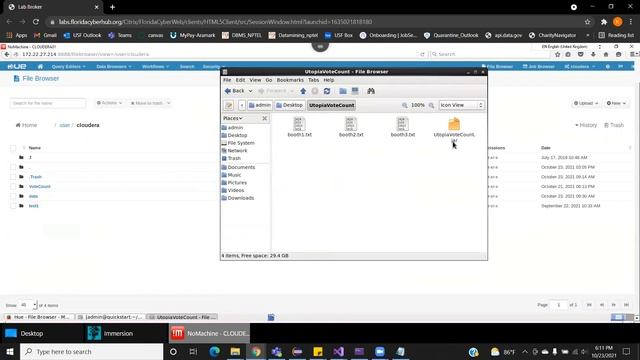Click the Firefox bookmark star in NoMachine session

coord(558,54)
